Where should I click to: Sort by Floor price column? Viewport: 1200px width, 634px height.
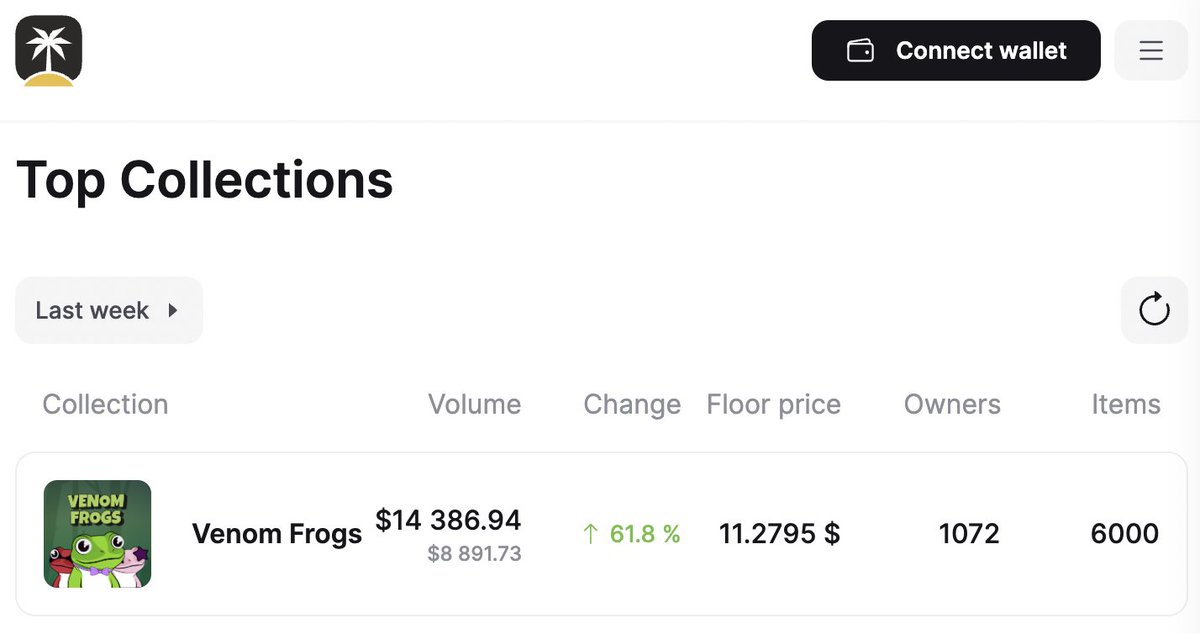pos(774,404)
